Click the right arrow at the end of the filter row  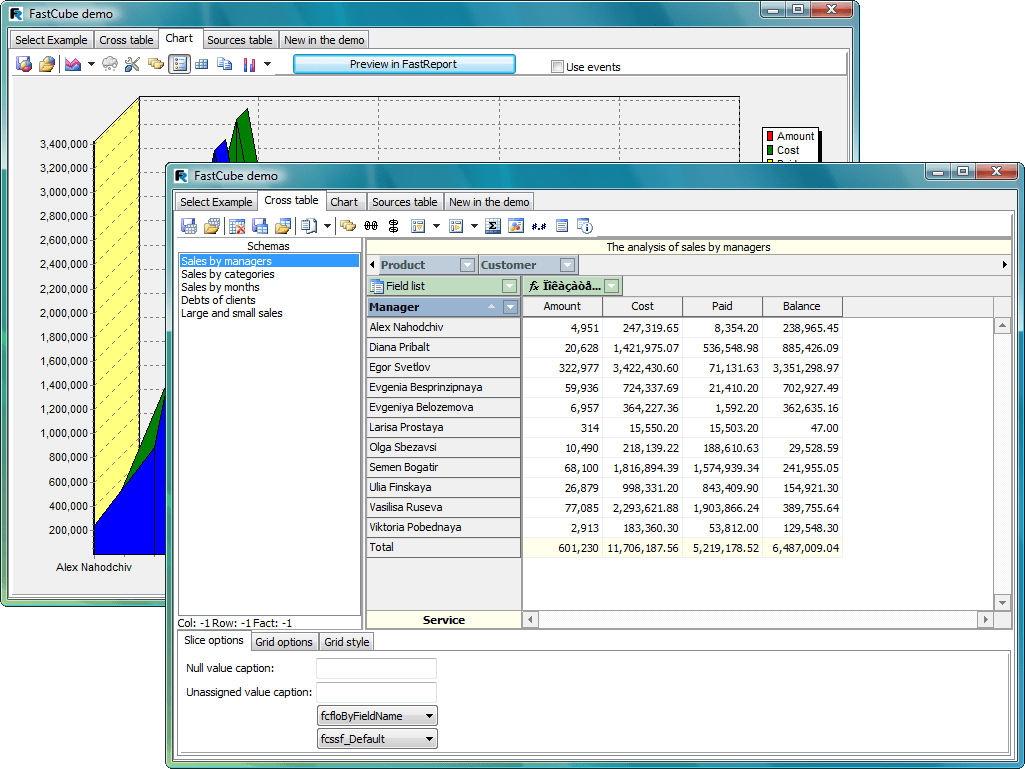click(1004, 265)
